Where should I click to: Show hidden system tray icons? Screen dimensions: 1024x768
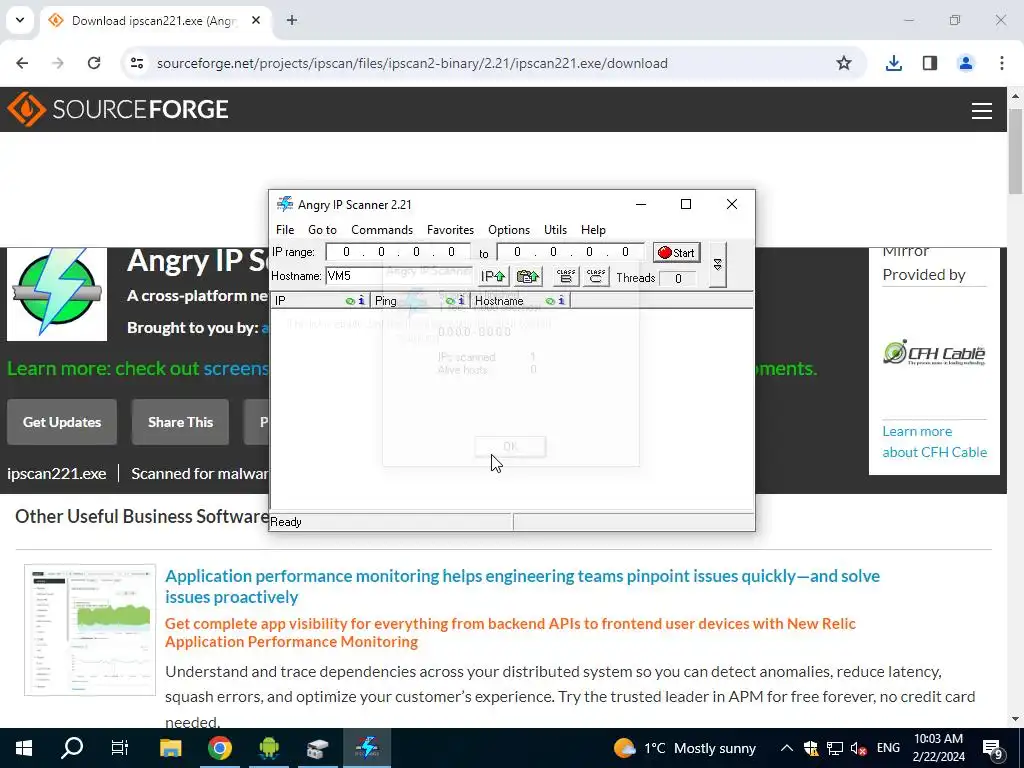(x=787, y=748)
